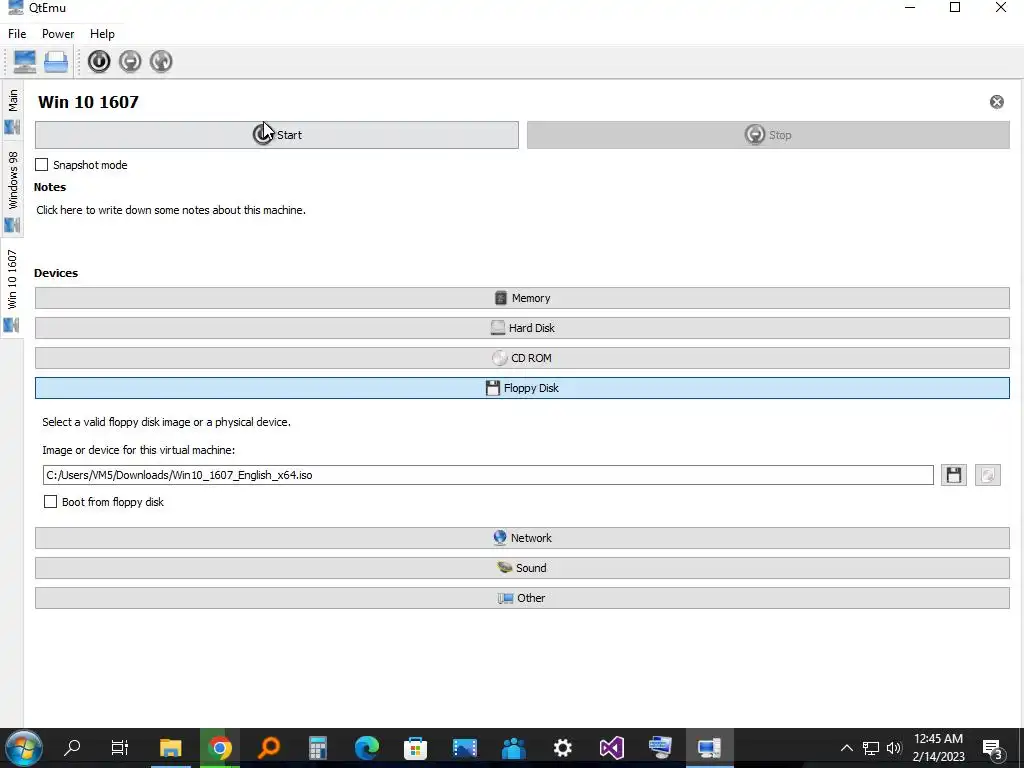1024x768 pixels.
Task: Open Chrome from the taskbar
Action: coord(220,748)
